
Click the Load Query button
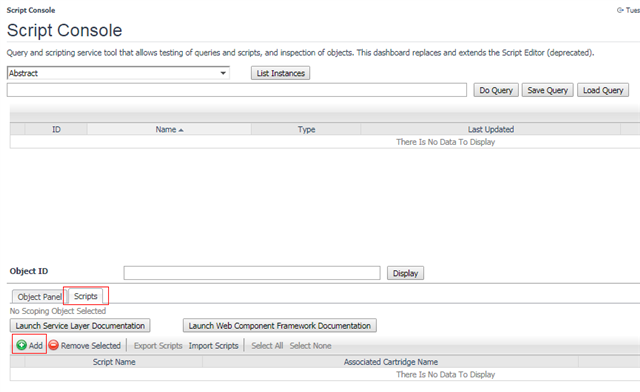point(603,90)
